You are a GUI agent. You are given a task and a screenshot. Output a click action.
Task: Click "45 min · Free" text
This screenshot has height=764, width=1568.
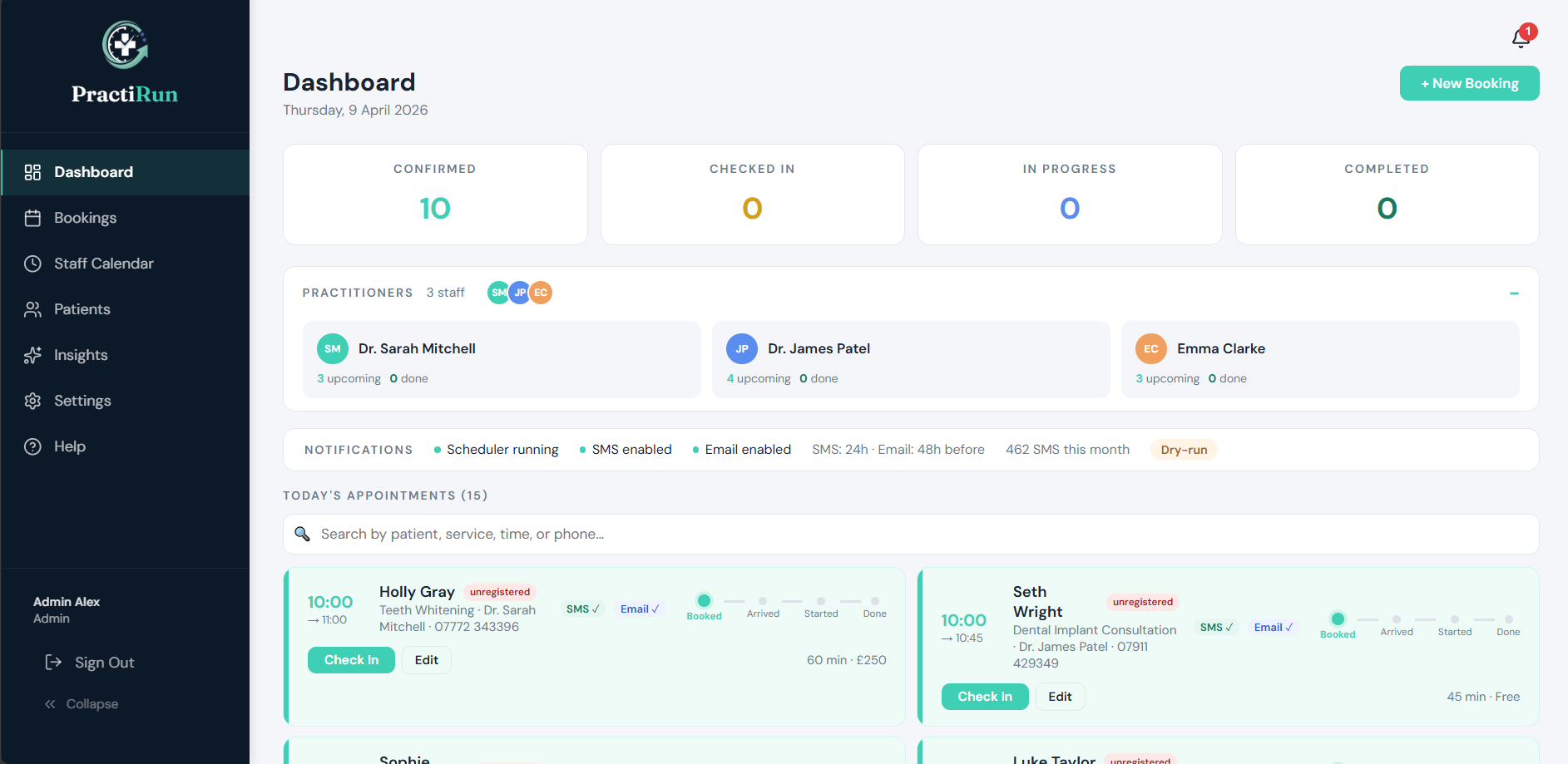pyautogui.click(x=1483, y=697)
